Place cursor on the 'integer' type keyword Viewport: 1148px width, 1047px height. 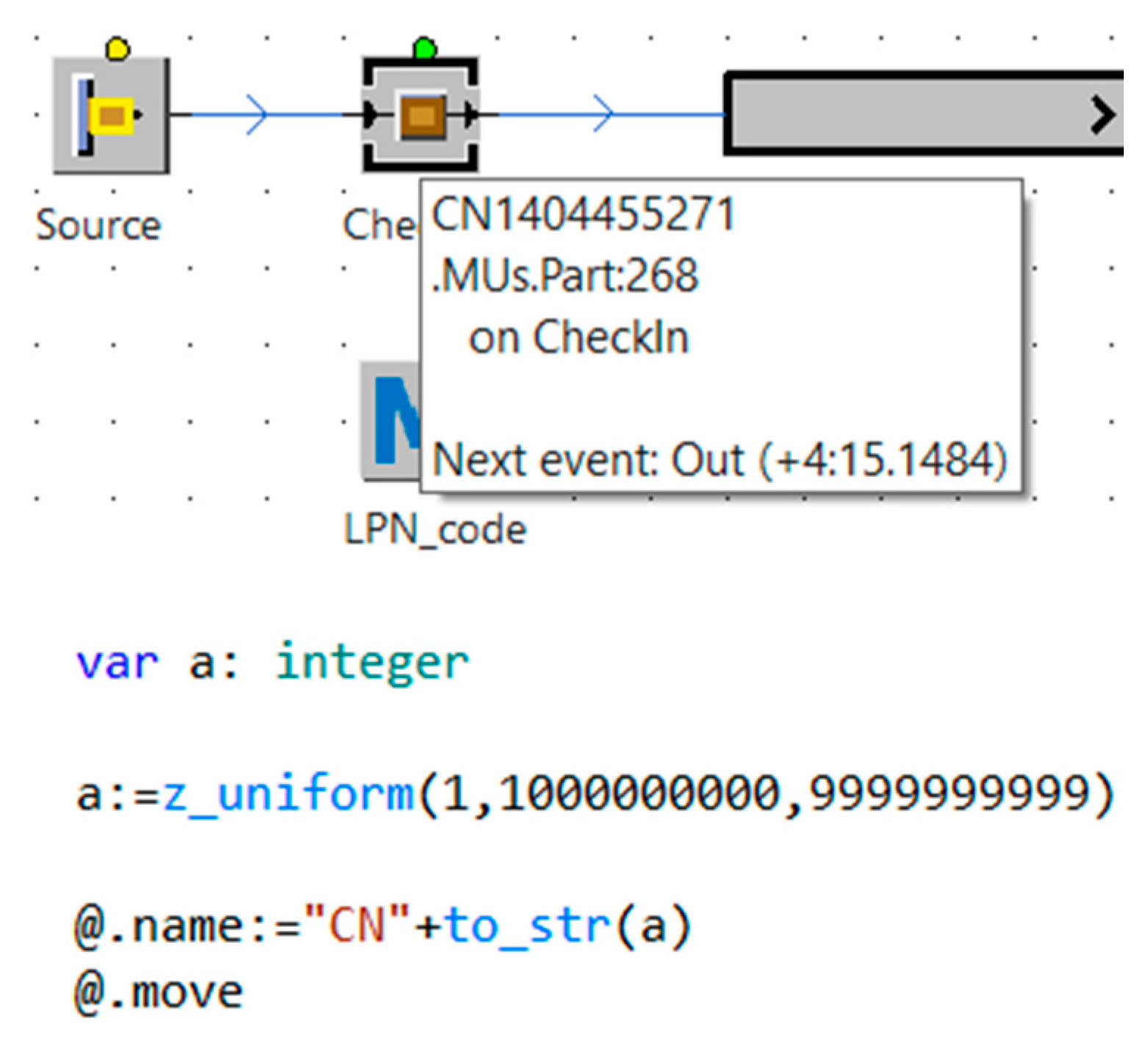click(x=372, y=663)
